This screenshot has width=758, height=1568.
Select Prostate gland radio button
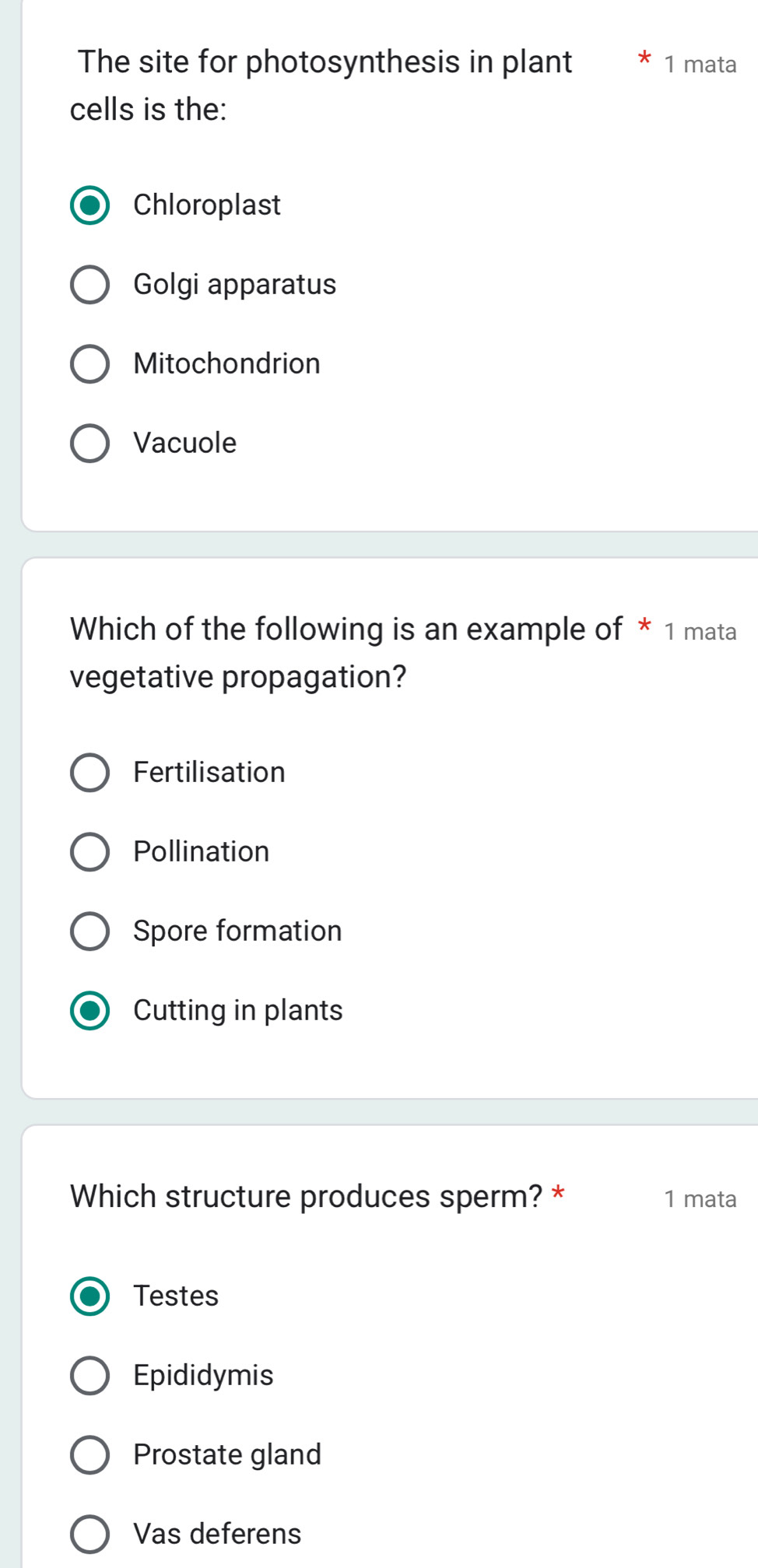tap(89, 1455)
